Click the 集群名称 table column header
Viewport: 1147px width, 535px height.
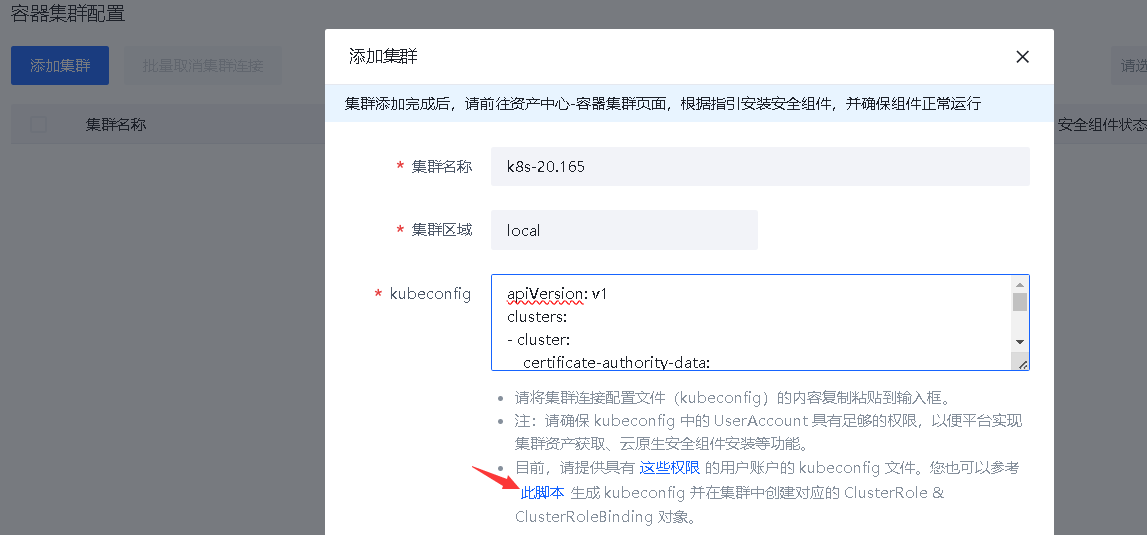click(x=116, y=125)
